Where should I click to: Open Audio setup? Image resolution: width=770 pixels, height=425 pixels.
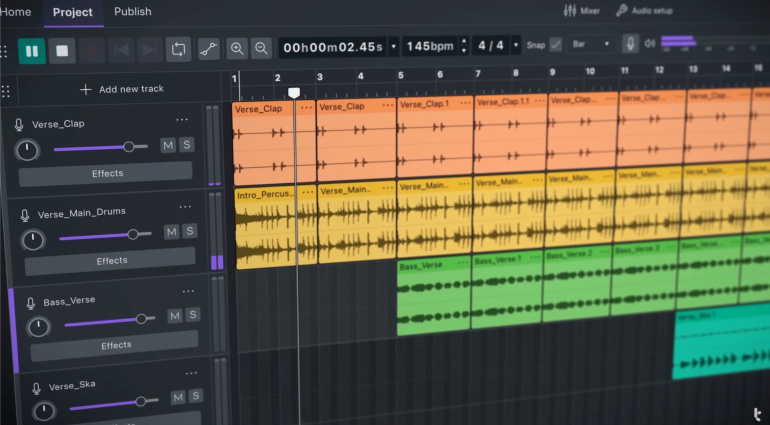click(644, 11)
